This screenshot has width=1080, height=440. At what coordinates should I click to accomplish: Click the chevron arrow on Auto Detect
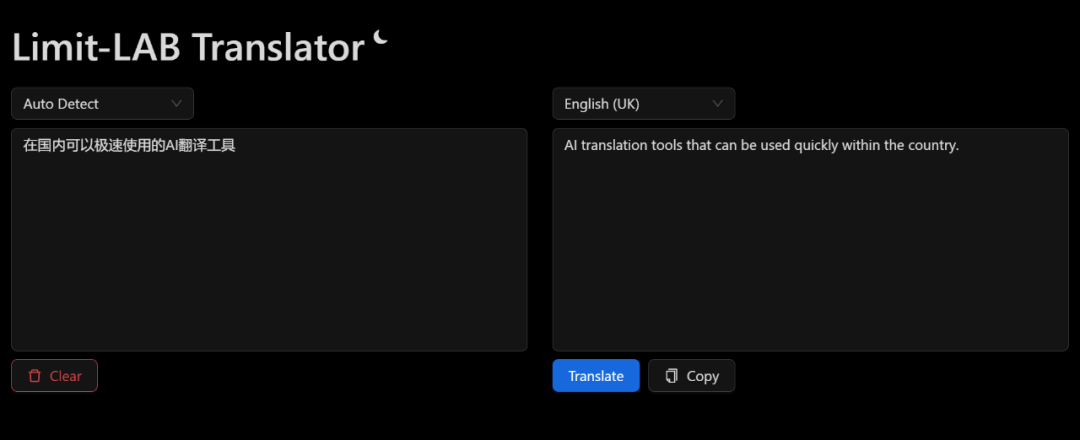[177, 103]
